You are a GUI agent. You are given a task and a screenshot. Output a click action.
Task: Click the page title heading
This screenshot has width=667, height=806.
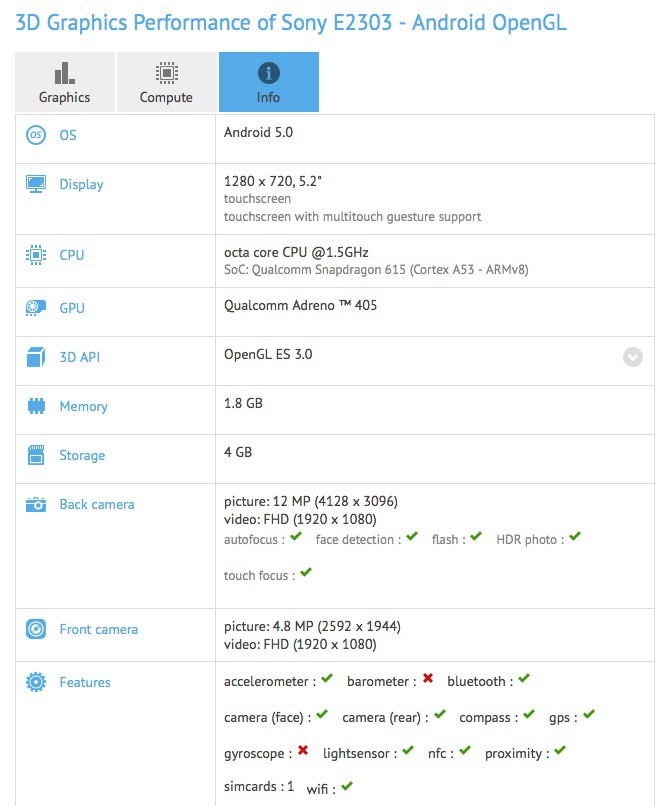pyautogui.click(x=291, y=23)
